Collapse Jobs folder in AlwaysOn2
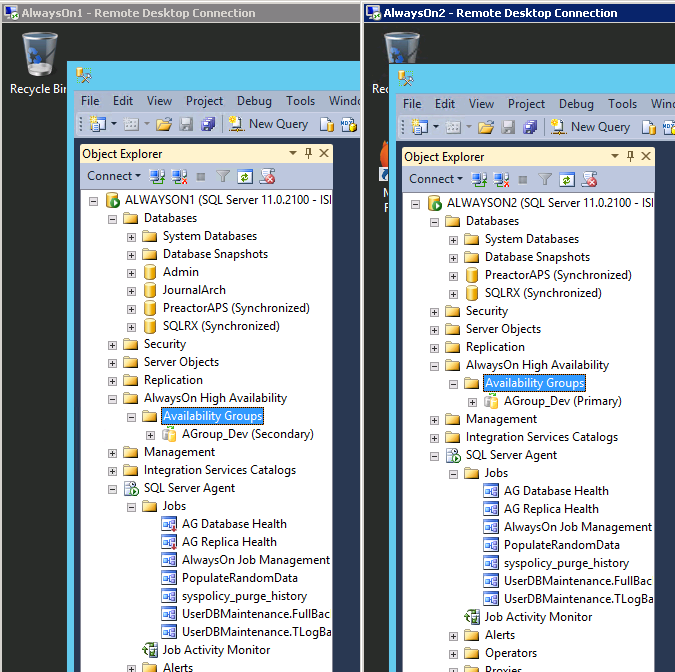Screen dimensions: 675x672 click(453, 474)
